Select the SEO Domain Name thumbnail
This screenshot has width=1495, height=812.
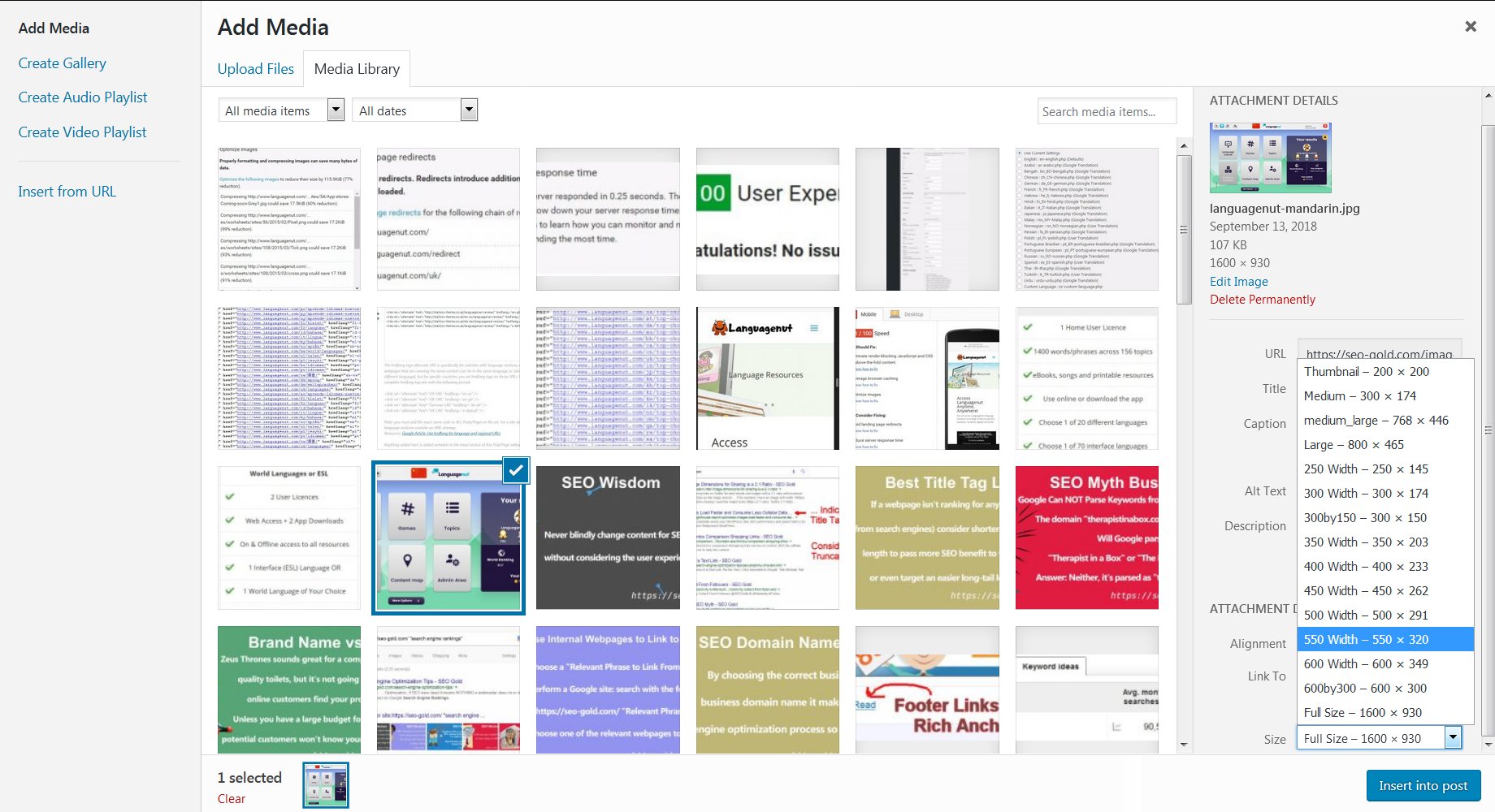(768, 689)
